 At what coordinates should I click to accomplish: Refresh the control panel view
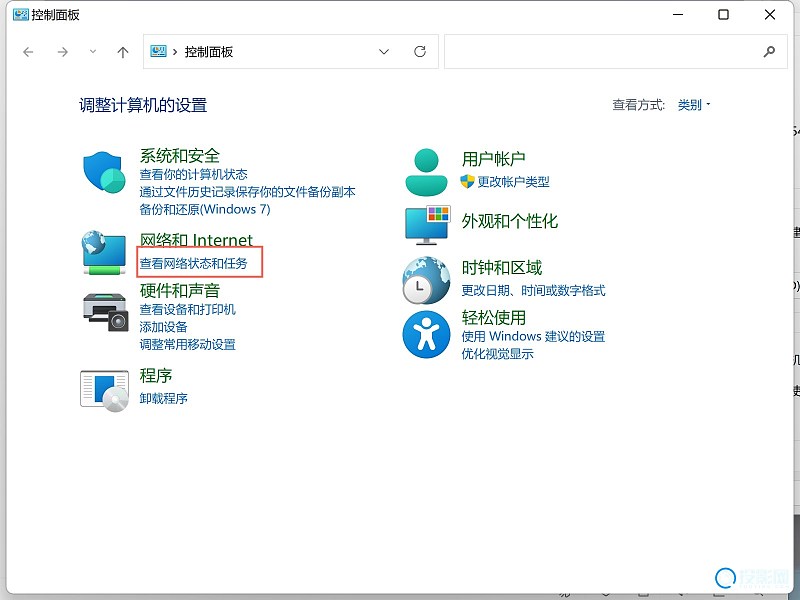(x=420, y=52)
